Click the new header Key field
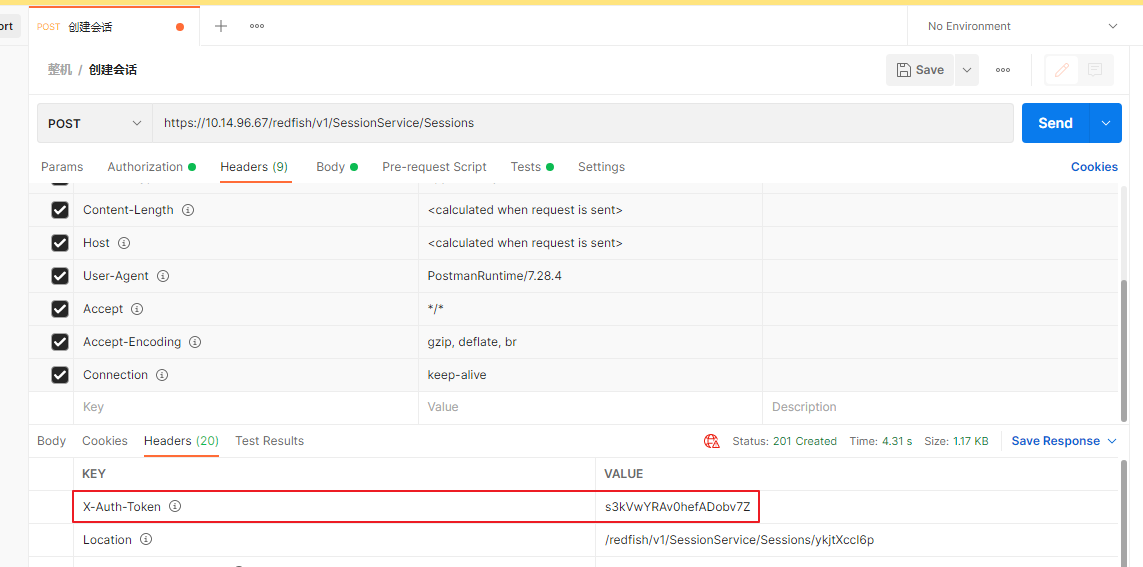Screen dimensions: 1143x567 point(246,407)
